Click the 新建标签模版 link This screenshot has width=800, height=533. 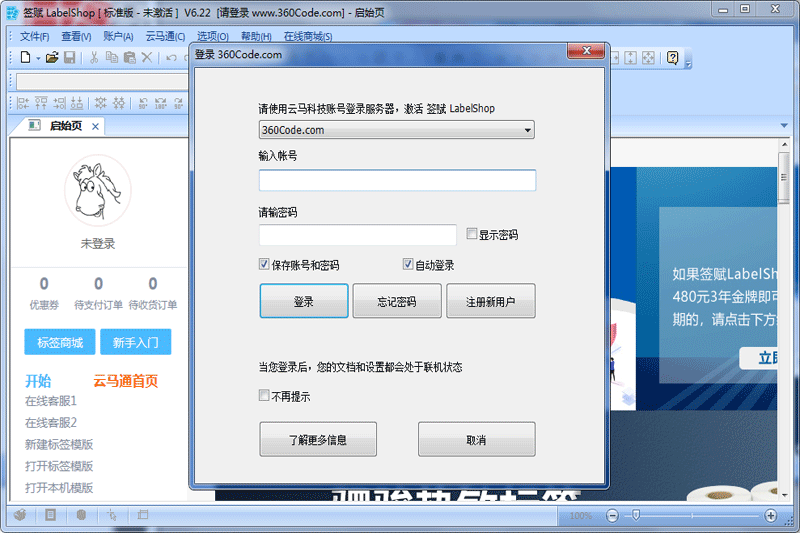pyautogui.click(x=59, y=445)
